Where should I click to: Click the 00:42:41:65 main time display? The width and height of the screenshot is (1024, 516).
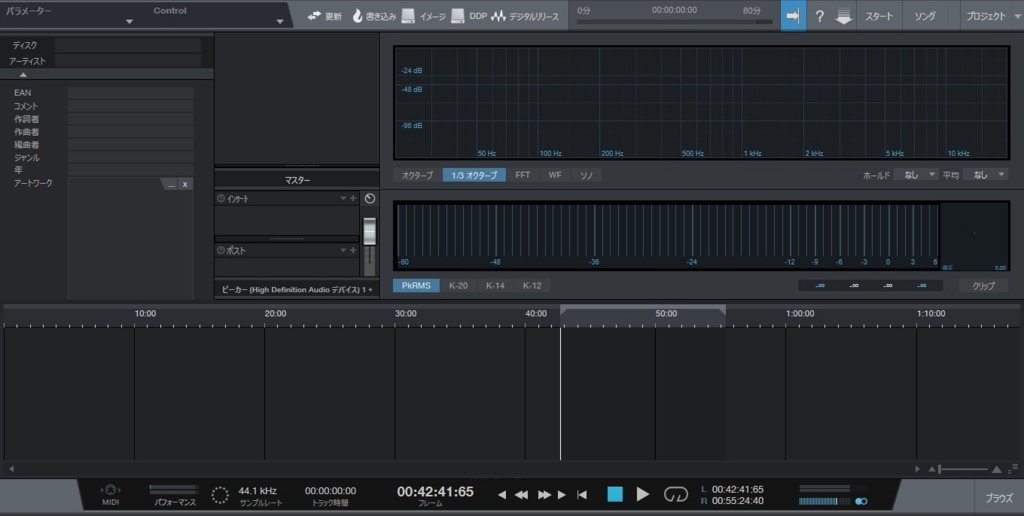pos(435,492)
